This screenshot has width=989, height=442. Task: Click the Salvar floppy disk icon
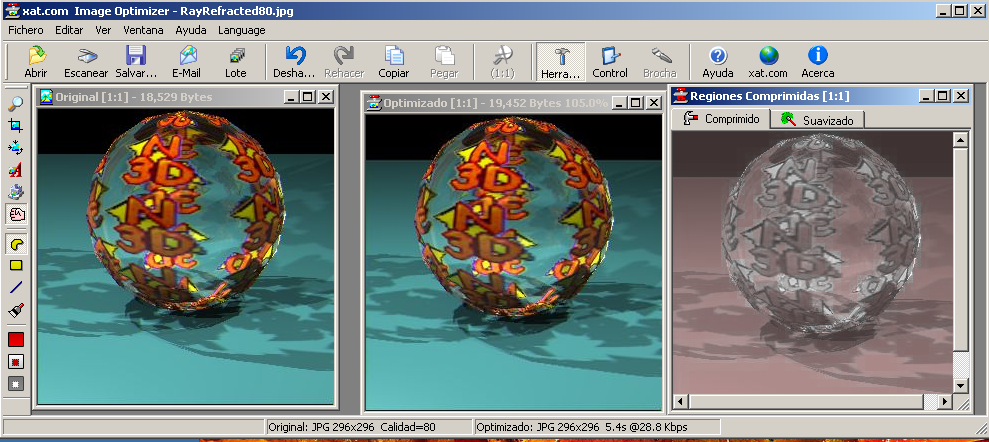click(x=136, y=56)
